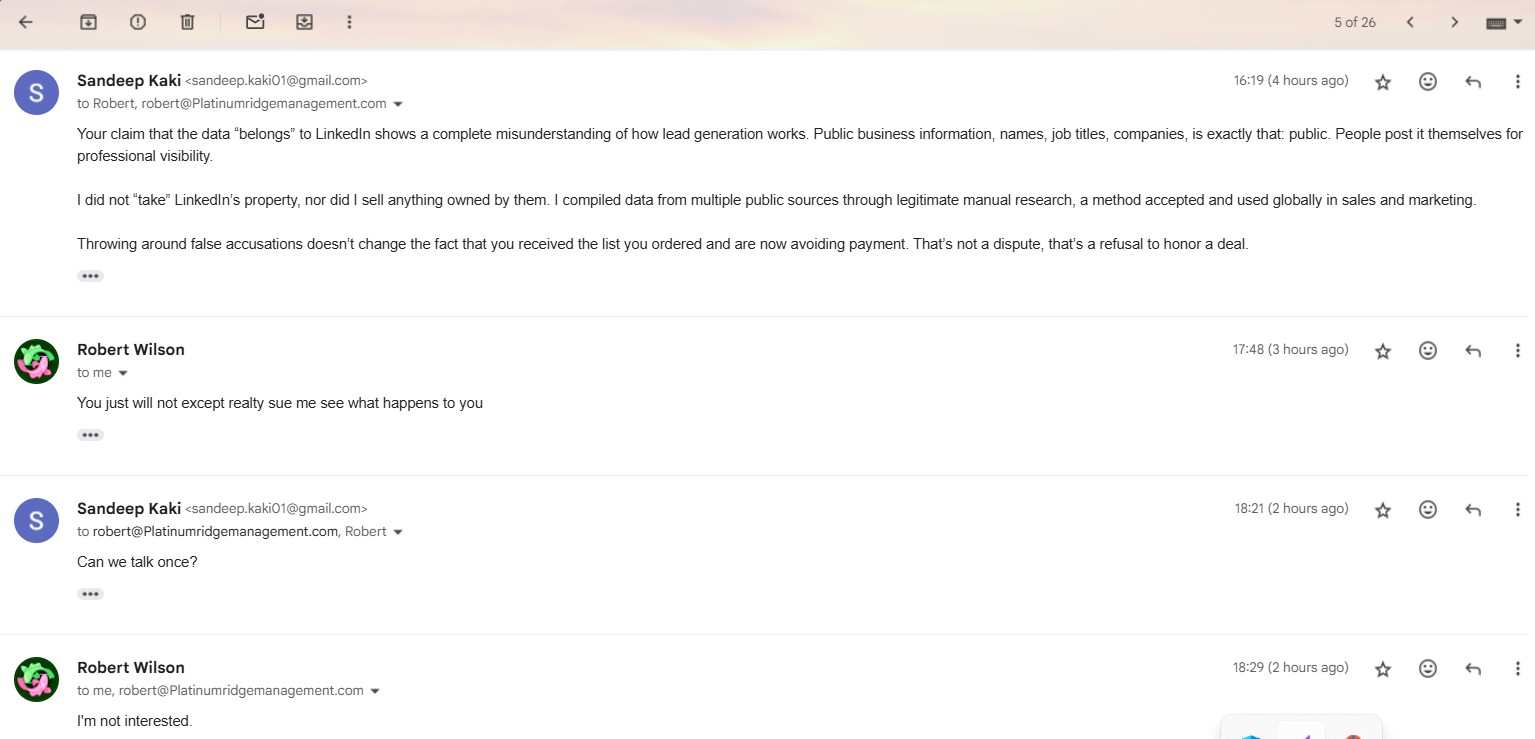Screen dimensions: 1535x739
Task: Mark the conversation as unread
Action: point(255,22)
